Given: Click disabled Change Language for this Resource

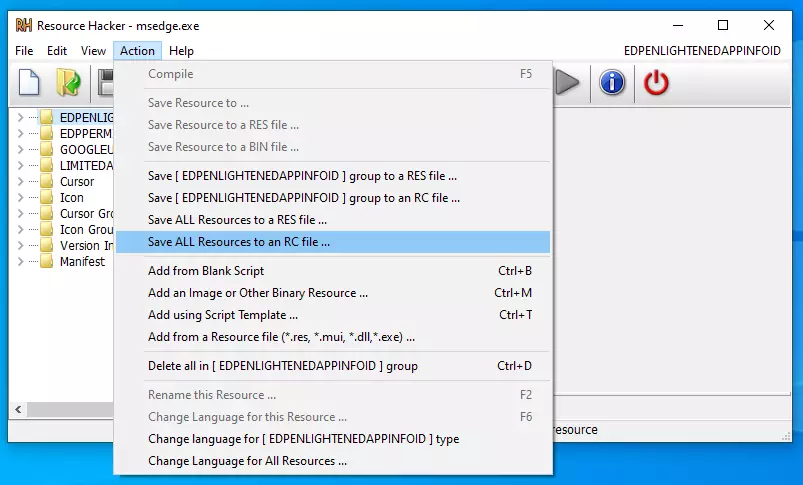Looking at the screenshot, I should [x=333, y=417].
